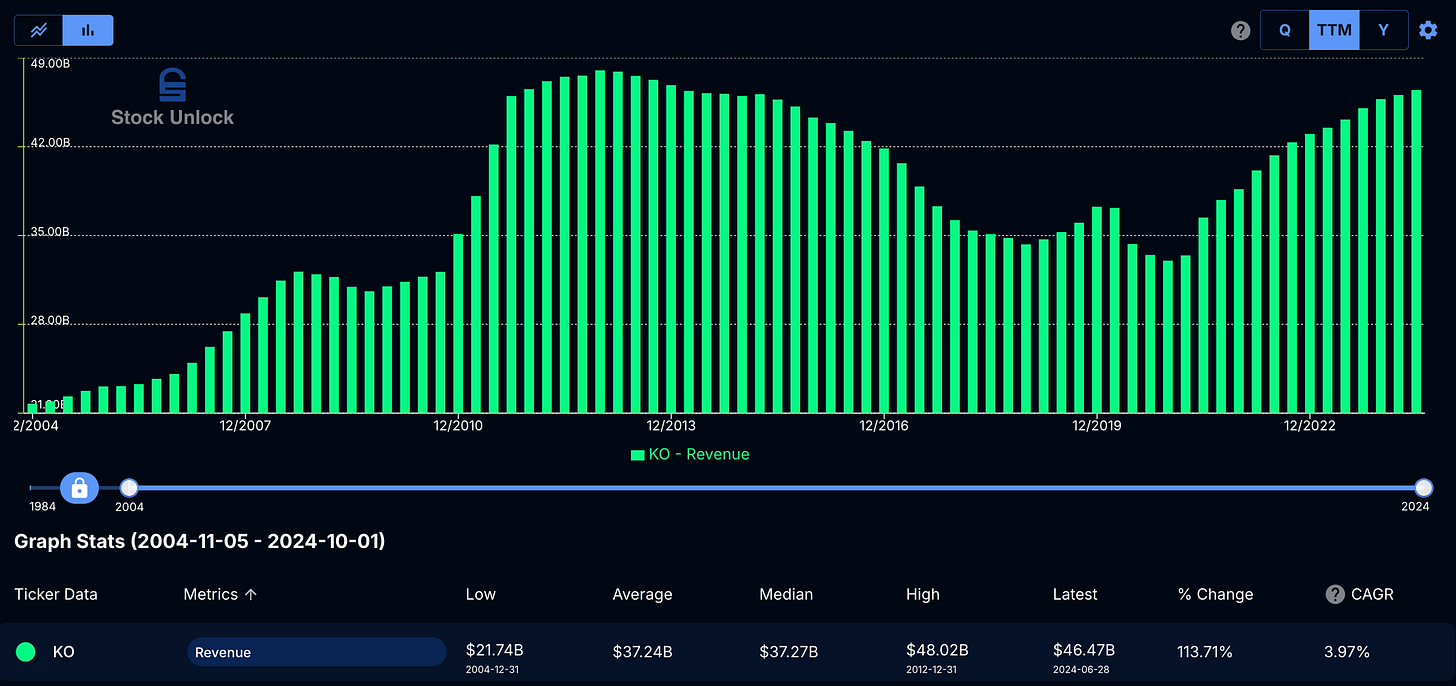The height and width of the screenshot is (686, 1456).
Task: Click the 12/2022 axis label
Action: click(1309, 426)
